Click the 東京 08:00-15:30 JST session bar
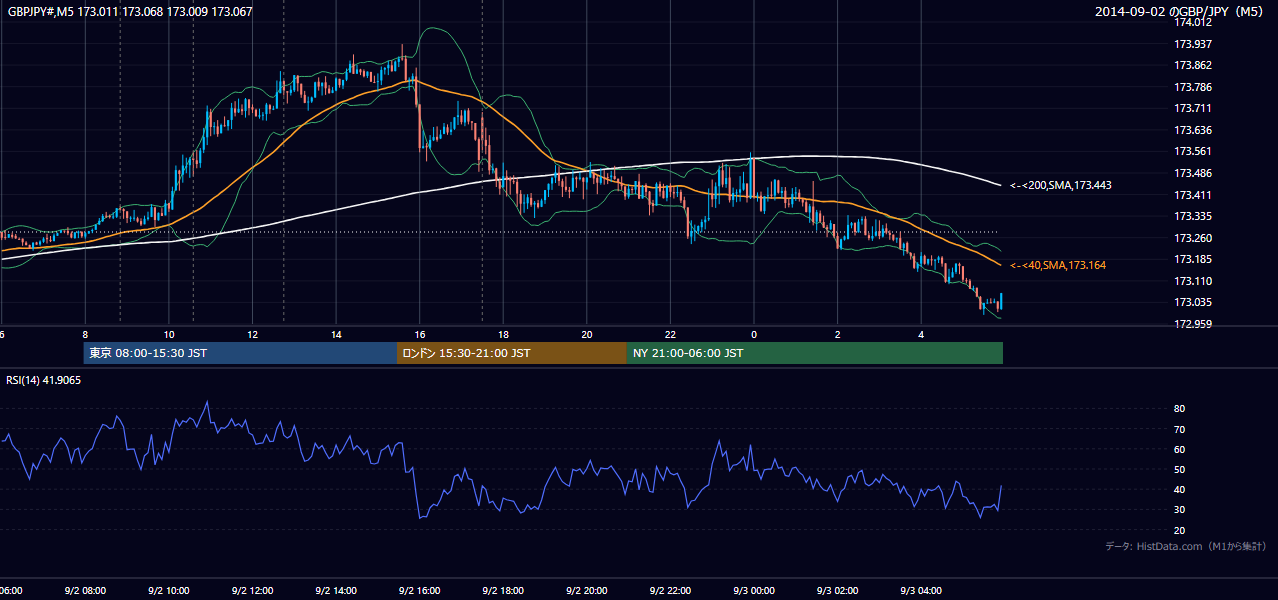 click(x=241, y=353)
